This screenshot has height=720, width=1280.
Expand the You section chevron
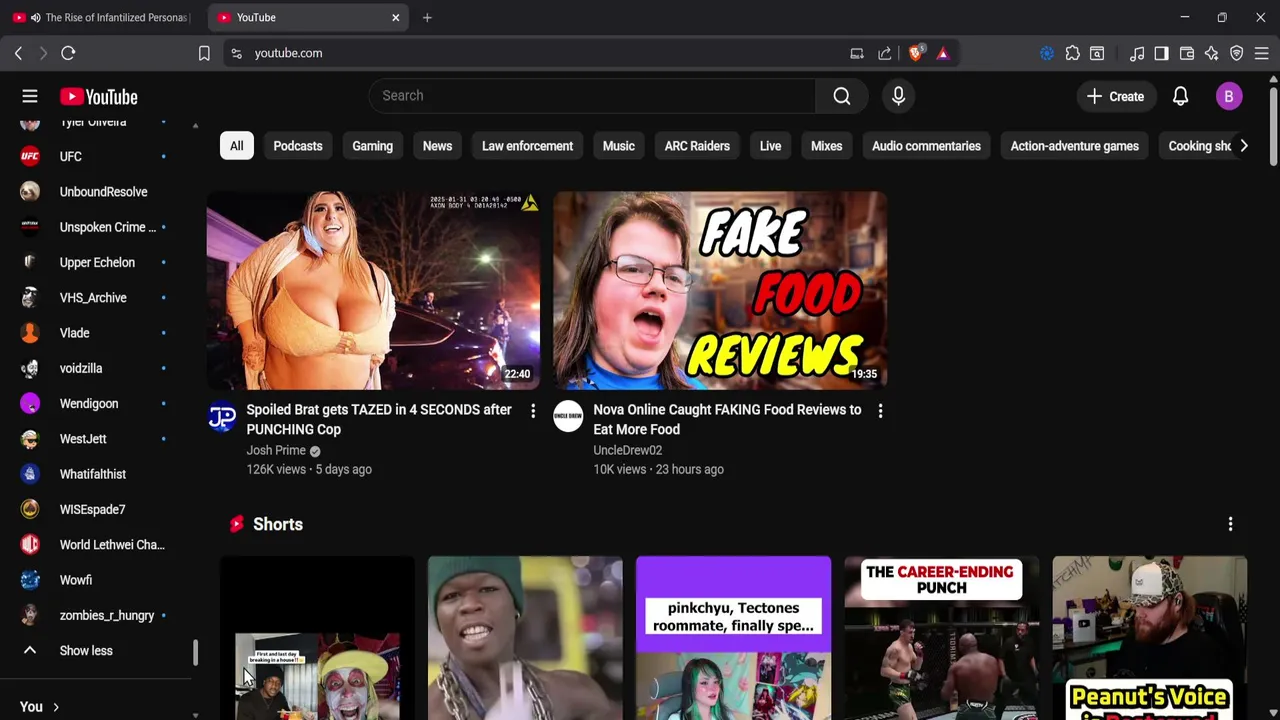click(56, 707)
